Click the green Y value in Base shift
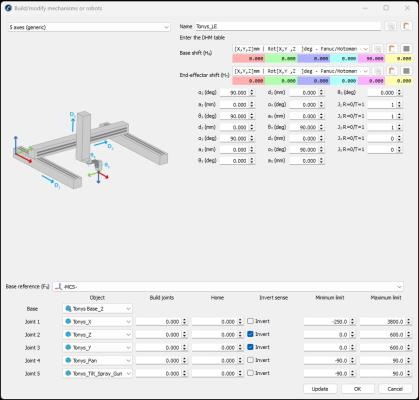 (281, 58)
